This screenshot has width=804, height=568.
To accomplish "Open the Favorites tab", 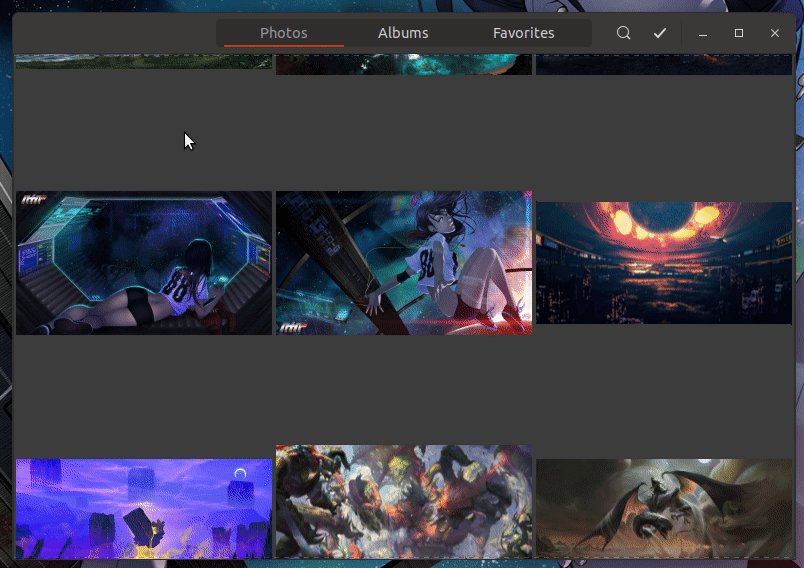I will coord(524,33).
